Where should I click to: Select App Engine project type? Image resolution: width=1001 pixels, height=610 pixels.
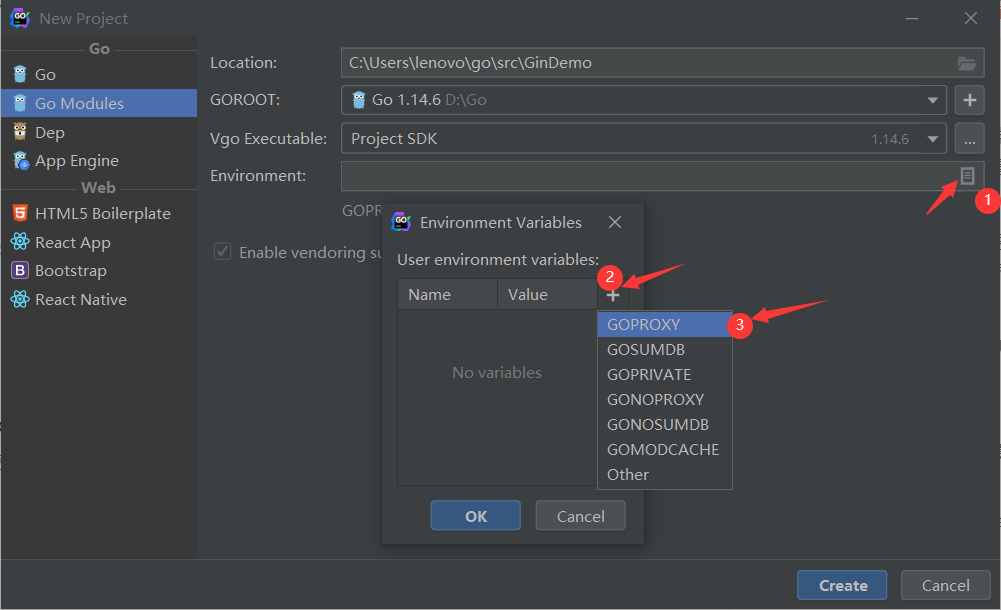pyautogui.click(x=99, y=161)
